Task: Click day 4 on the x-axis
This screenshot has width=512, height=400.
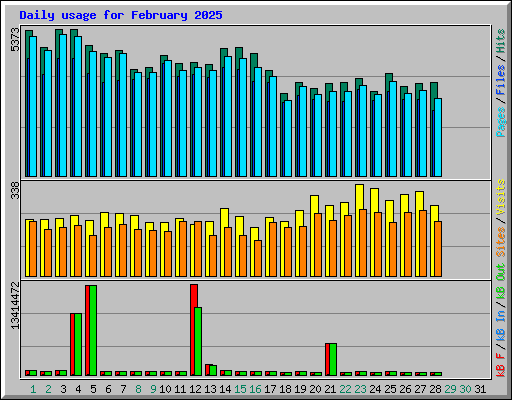Action: coord(78,389)
